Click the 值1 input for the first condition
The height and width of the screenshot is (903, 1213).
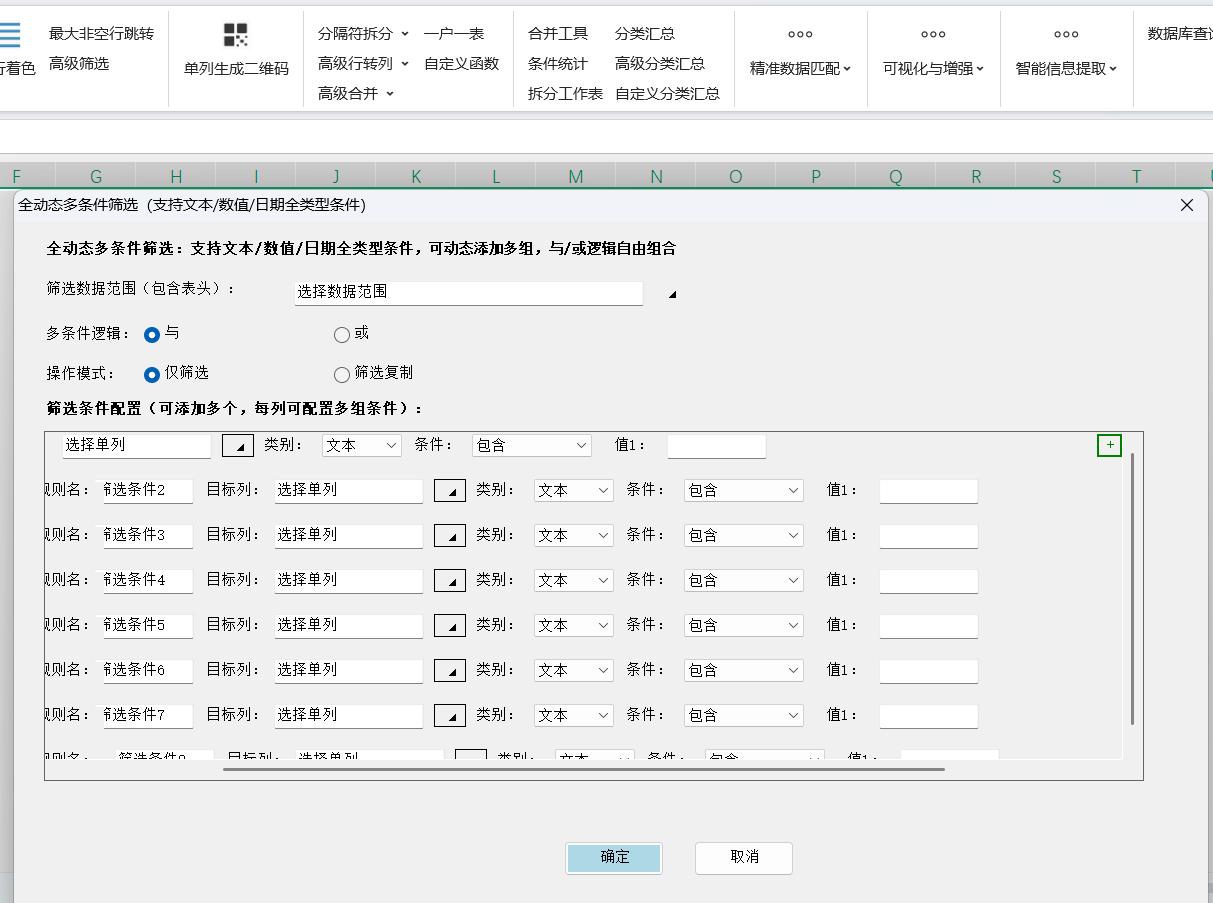pos(716,446)
